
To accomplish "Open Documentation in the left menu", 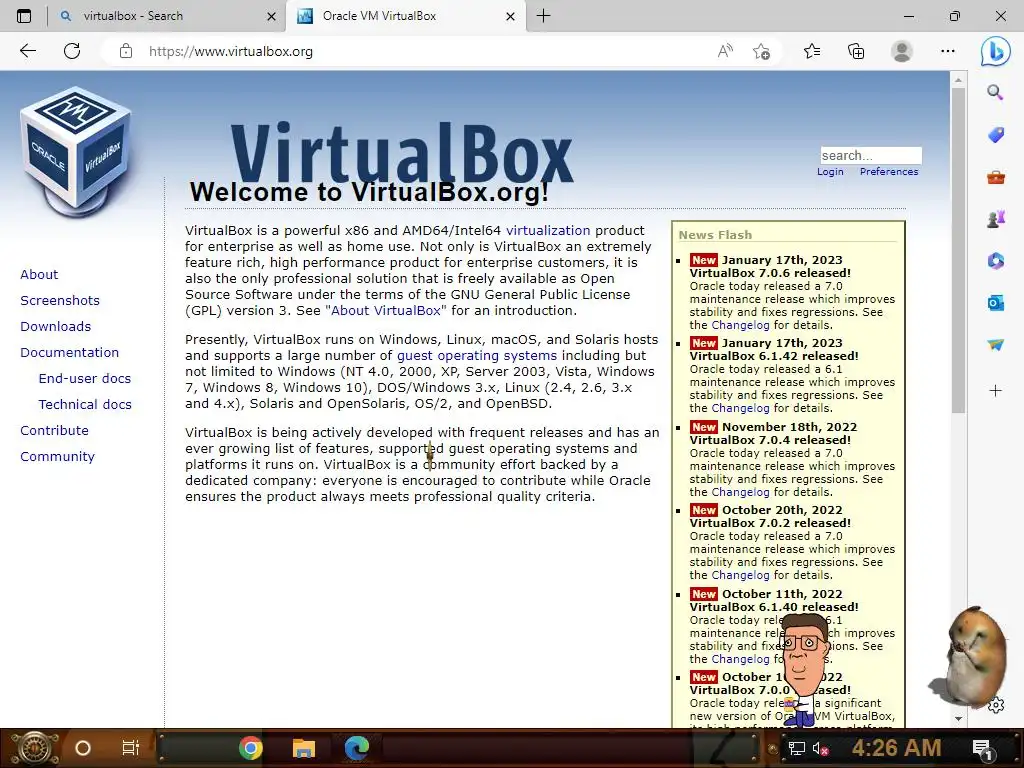I will pyautogui.click(x=70, y=353).
